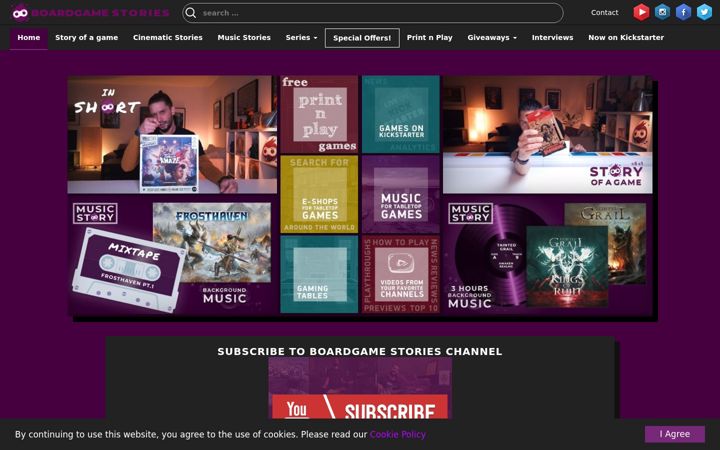Open the E-shops for tabletop games tile
Screen dimensions: 720x450
point(319,194)
